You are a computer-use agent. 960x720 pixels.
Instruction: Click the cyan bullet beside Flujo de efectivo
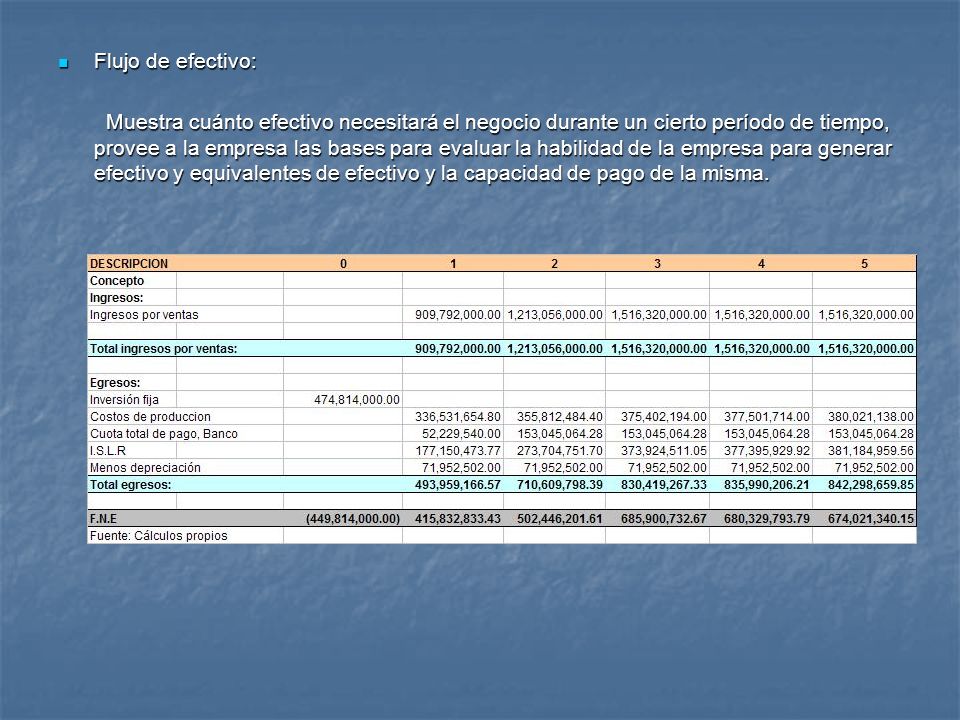point(63,63)
